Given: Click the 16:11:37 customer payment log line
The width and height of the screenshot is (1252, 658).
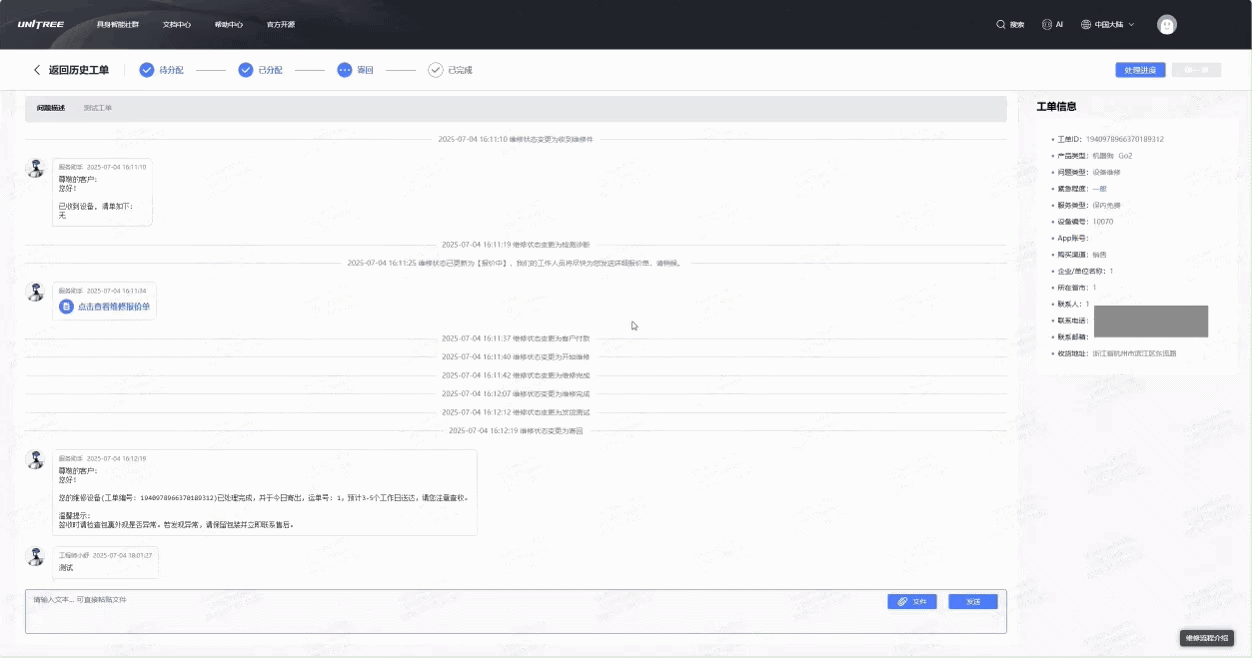Looking at the screenshot, I should (516, 338).
